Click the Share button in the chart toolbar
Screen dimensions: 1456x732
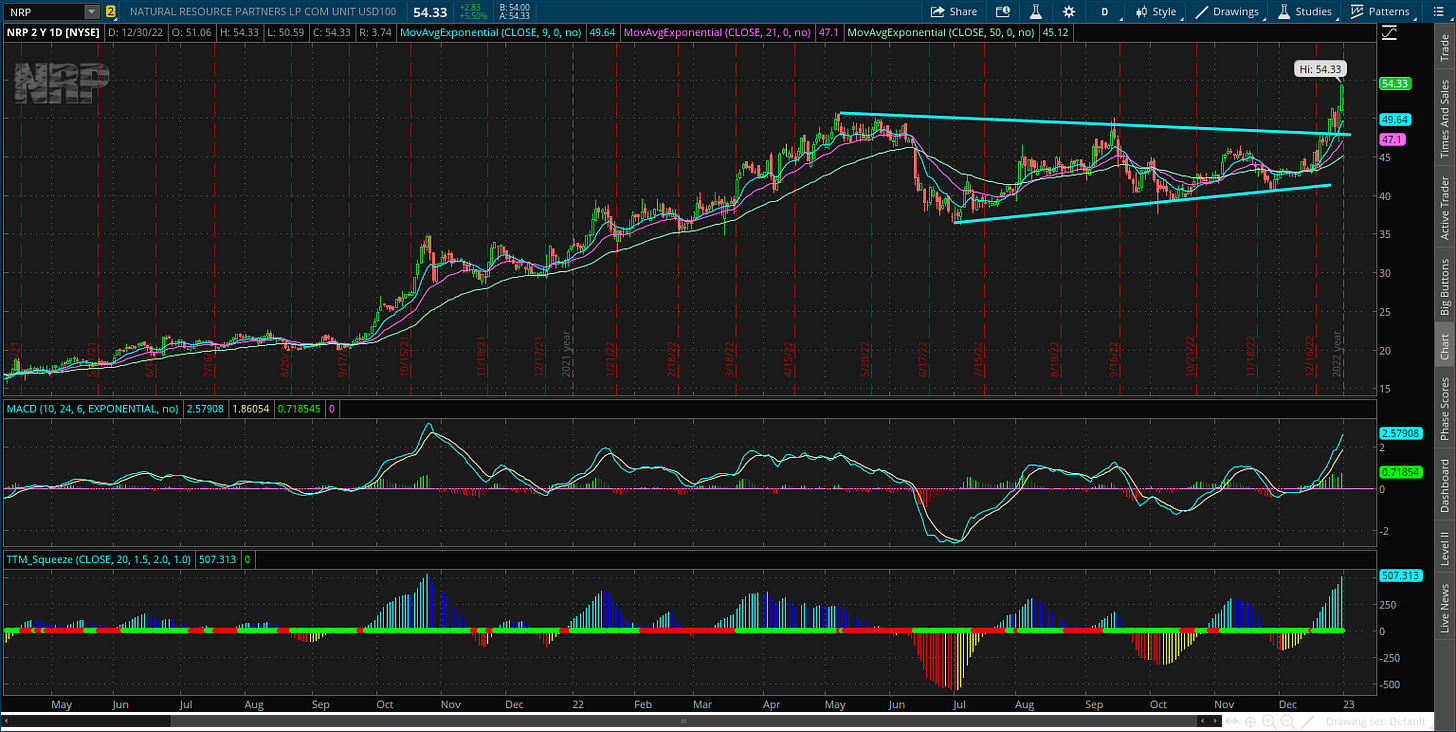954,12
